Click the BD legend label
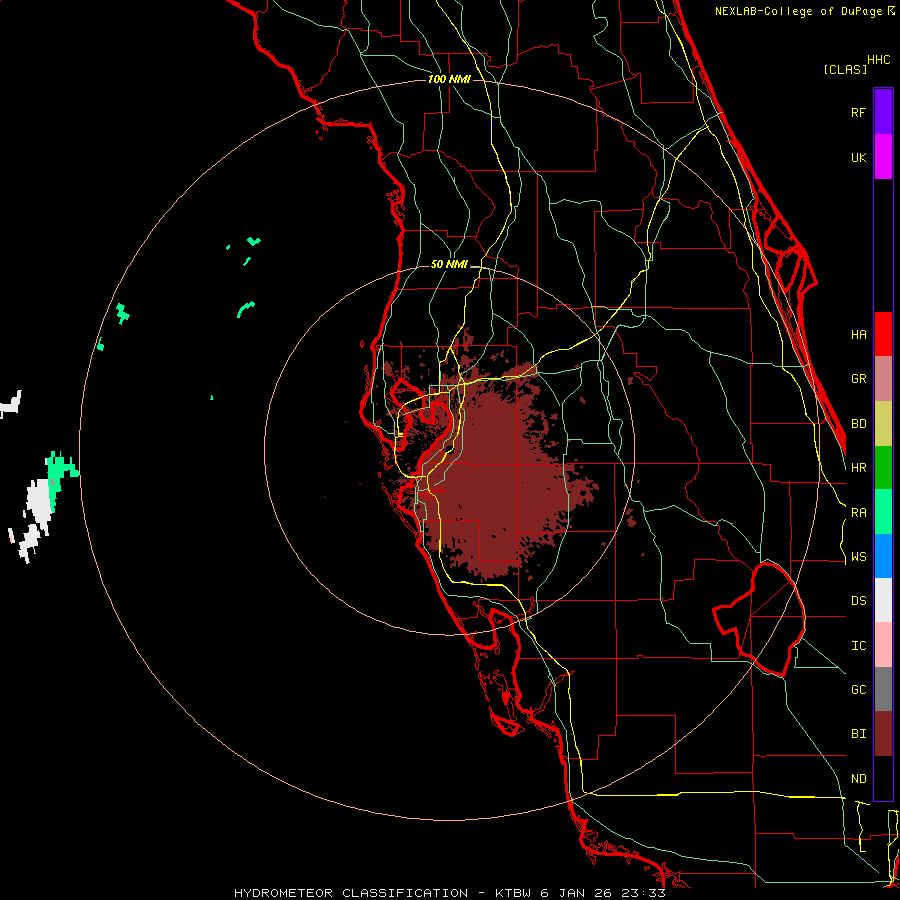This screenshot has height=900, width=900. pos(858,424)
